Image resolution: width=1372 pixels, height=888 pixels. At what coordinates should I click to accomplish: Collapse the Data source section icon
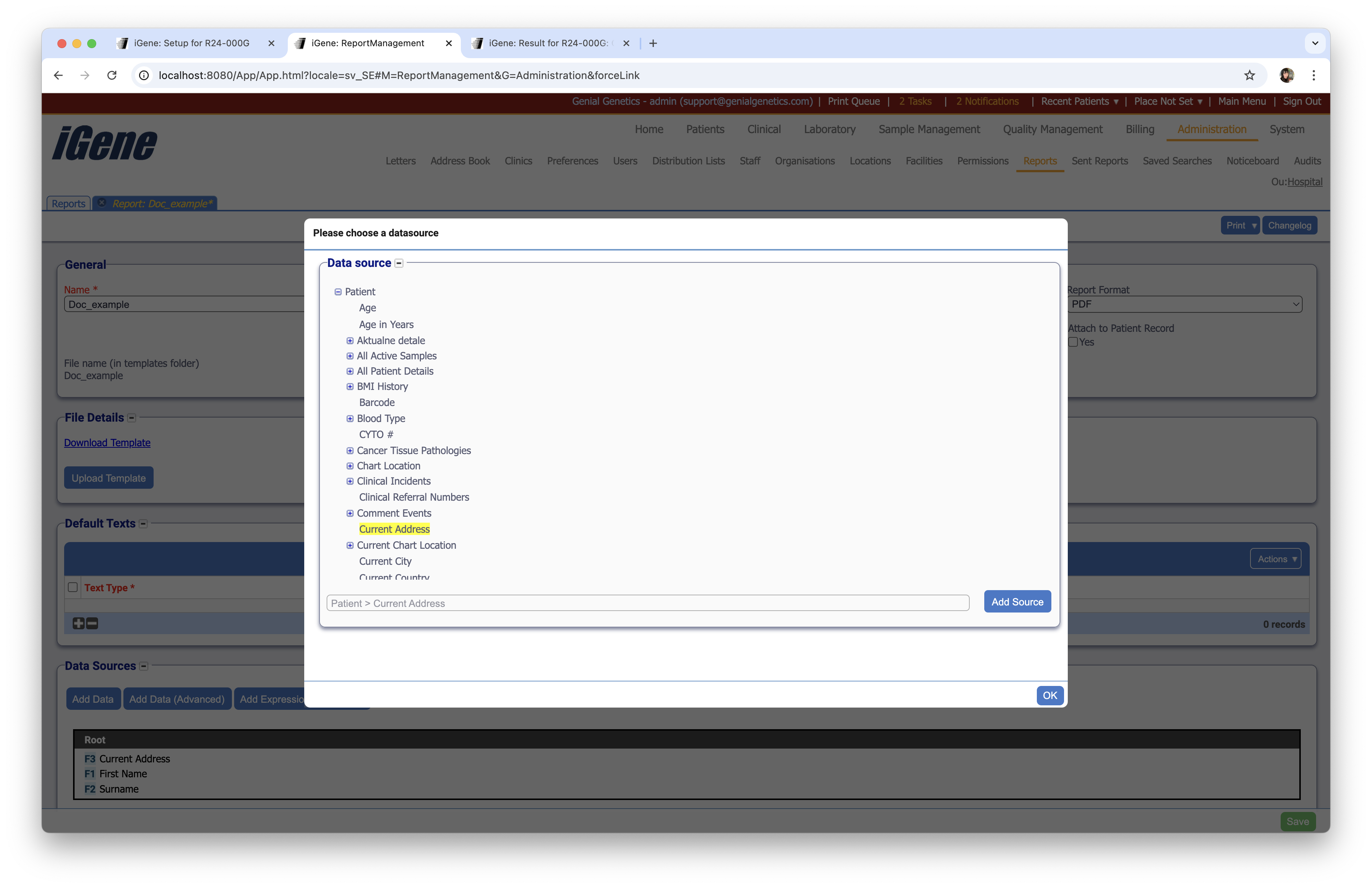coord(399,263)
